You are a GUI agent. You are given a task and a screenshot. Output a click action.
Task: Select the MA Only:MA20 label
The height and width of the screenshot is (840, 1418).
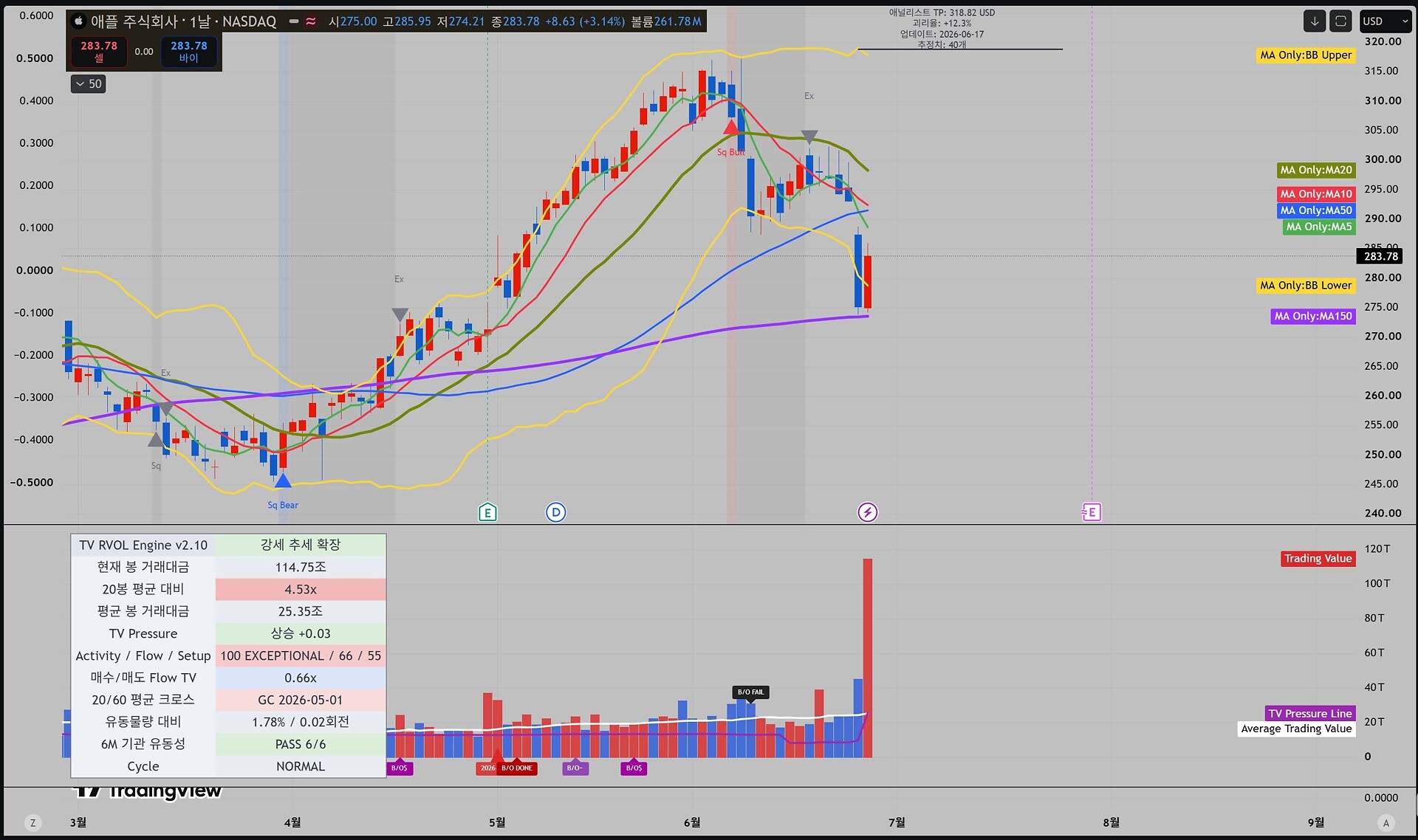1316,171
